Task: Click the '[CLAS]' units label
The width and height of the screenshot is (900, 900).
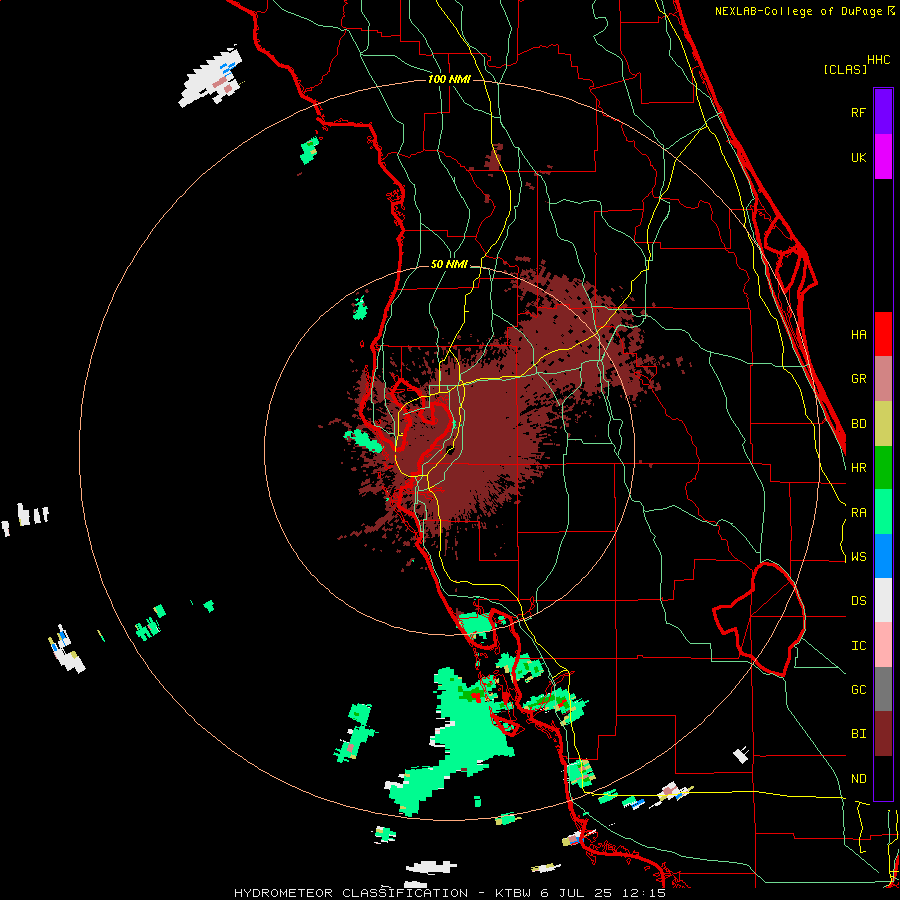Action: point(845,69)
